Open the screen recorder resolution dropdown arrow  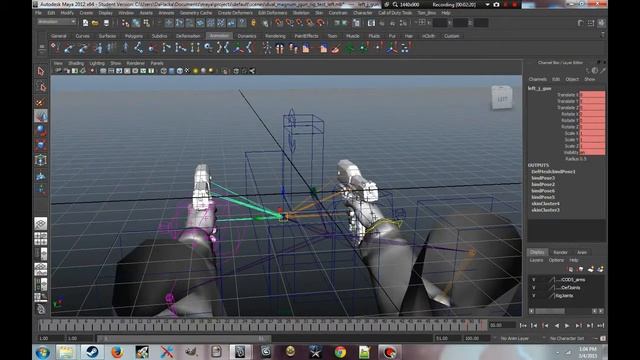(x=487, y=4)
